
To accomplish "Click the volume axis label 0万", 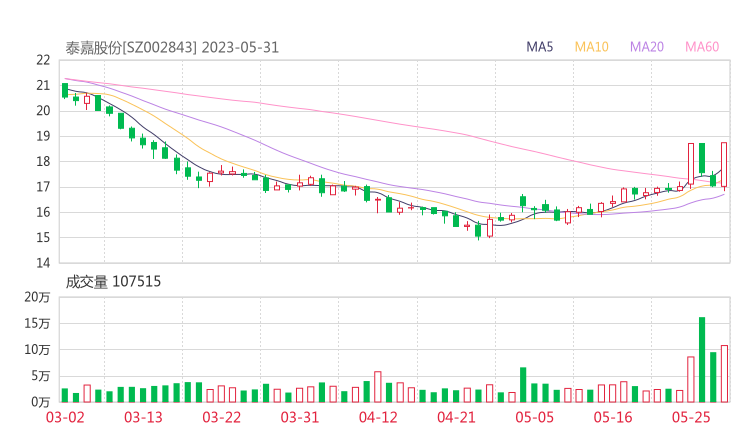I will (x=41, y=402).
